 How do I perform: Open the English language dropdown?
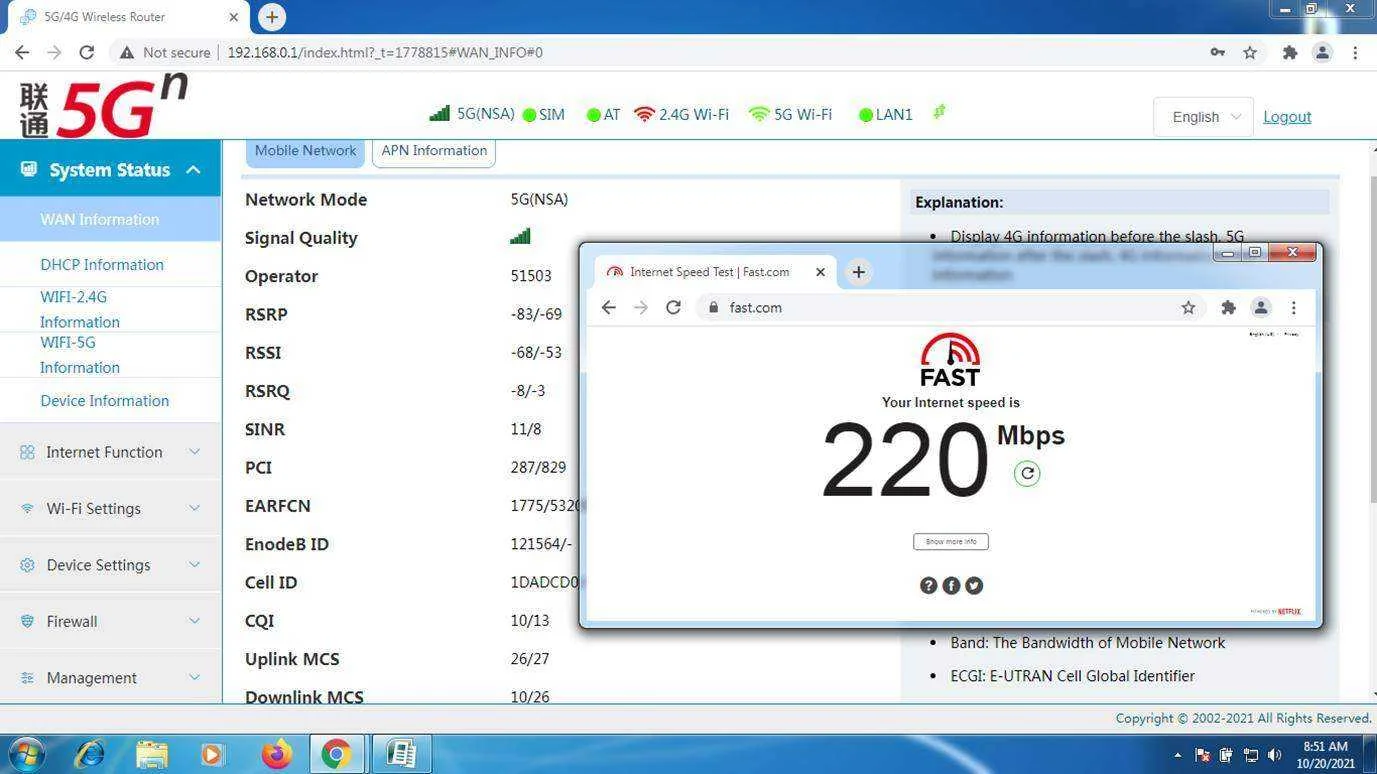[1203, 117]
